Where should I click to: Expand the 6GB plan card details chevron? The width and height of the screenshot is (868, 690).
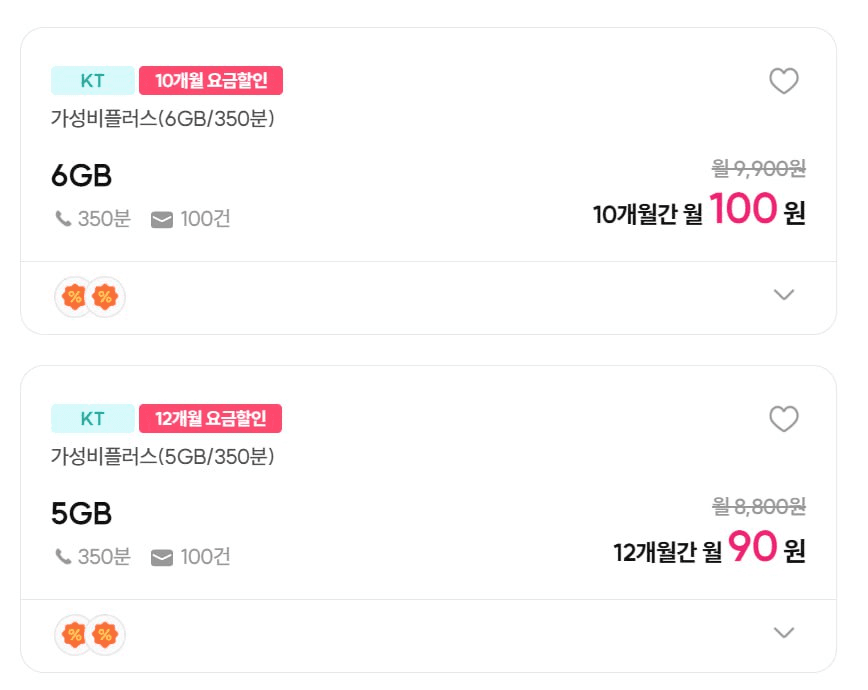click(784, 294)
